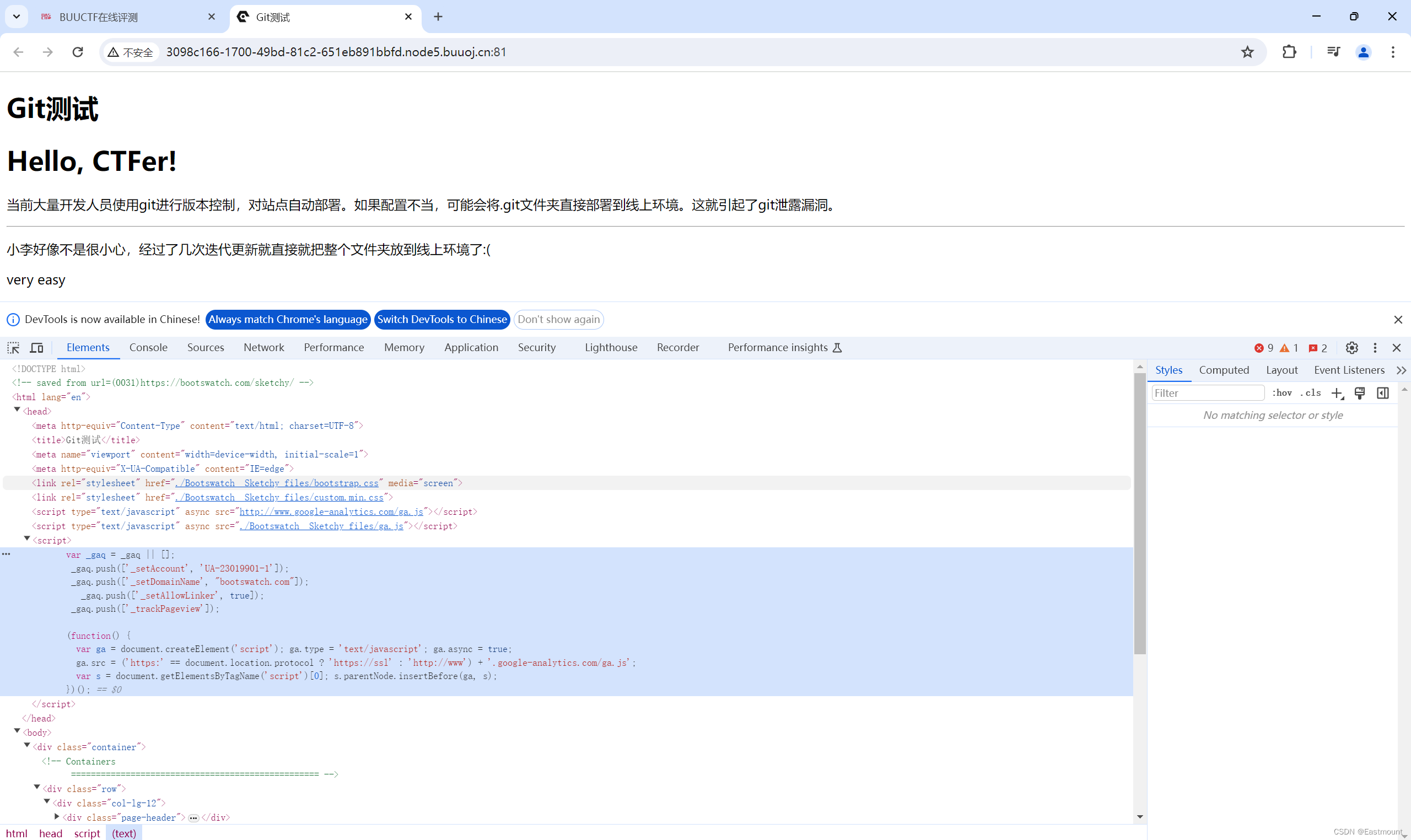Open the media control icon
Image resolution: width=1411 pixels, height=840 pixels.
pos(1333,52)
